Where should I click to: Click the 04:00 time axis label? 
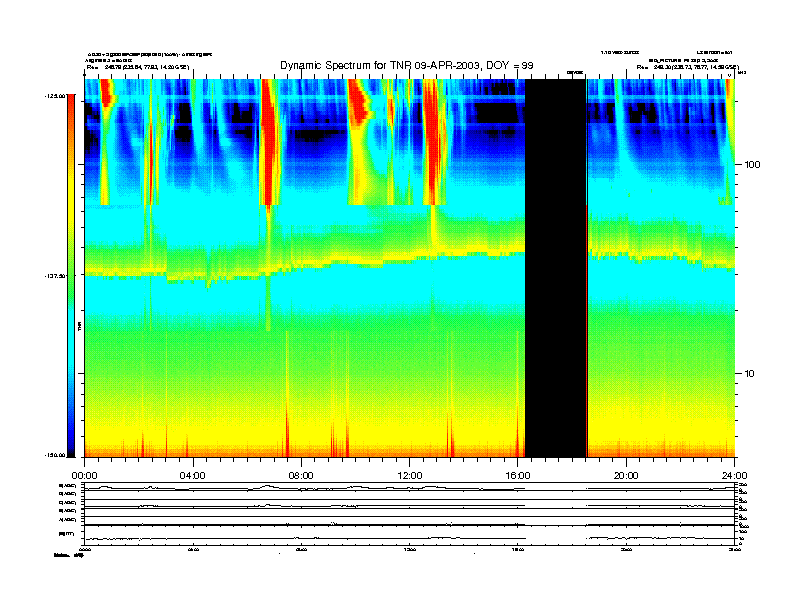[x=193, y=476]
